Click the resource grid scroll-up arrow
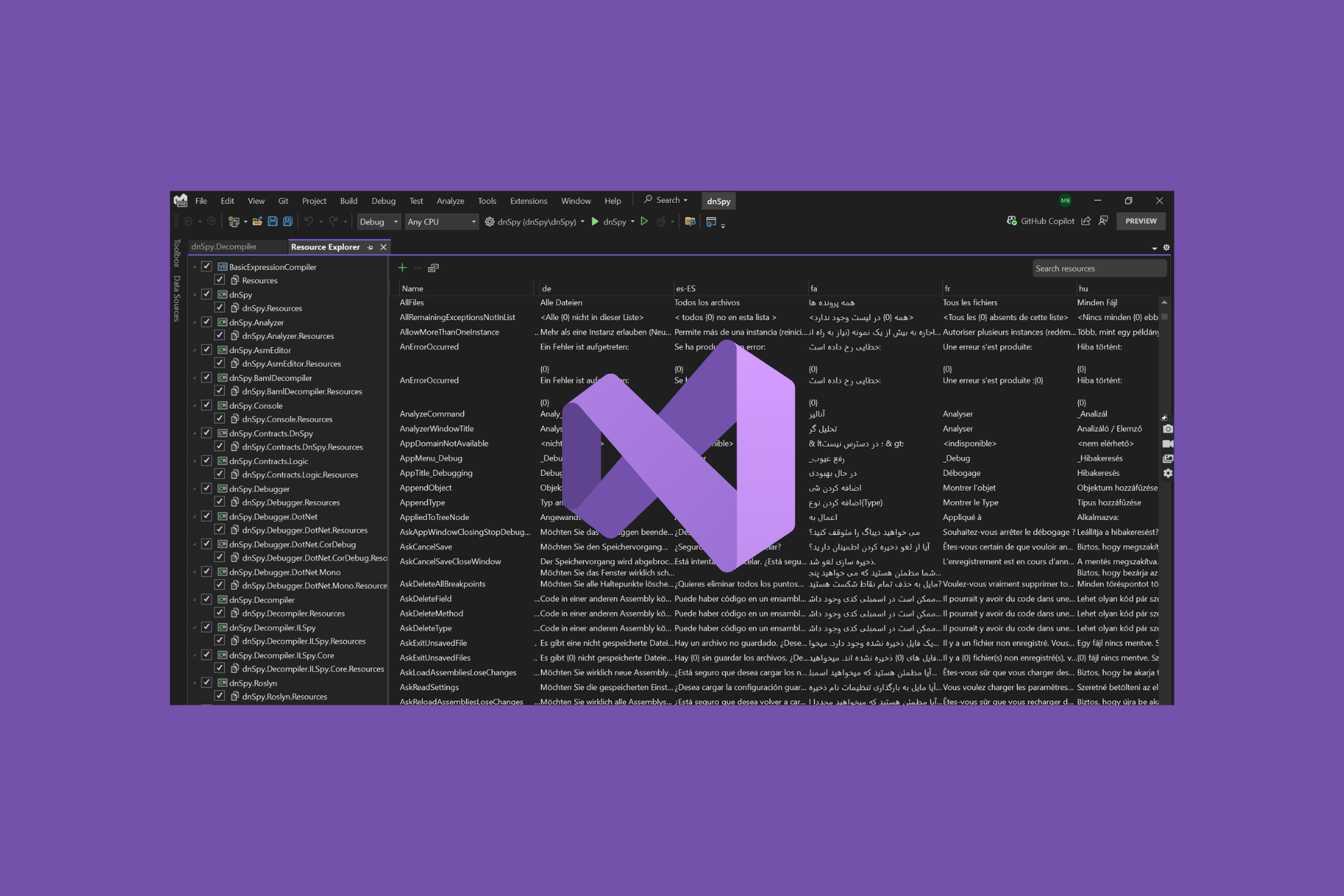 pos(1164,302)
